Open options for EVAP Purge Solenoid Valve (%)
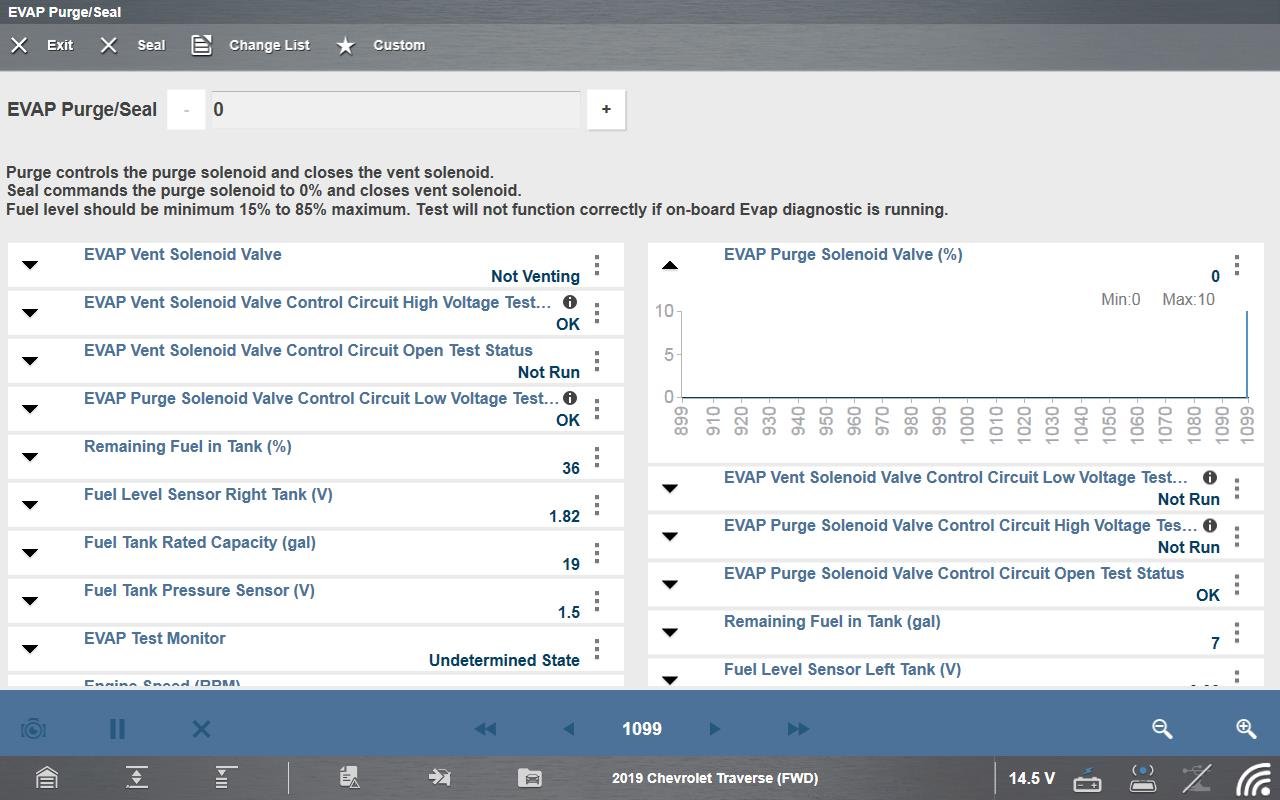 click(x=1237, y=265)
